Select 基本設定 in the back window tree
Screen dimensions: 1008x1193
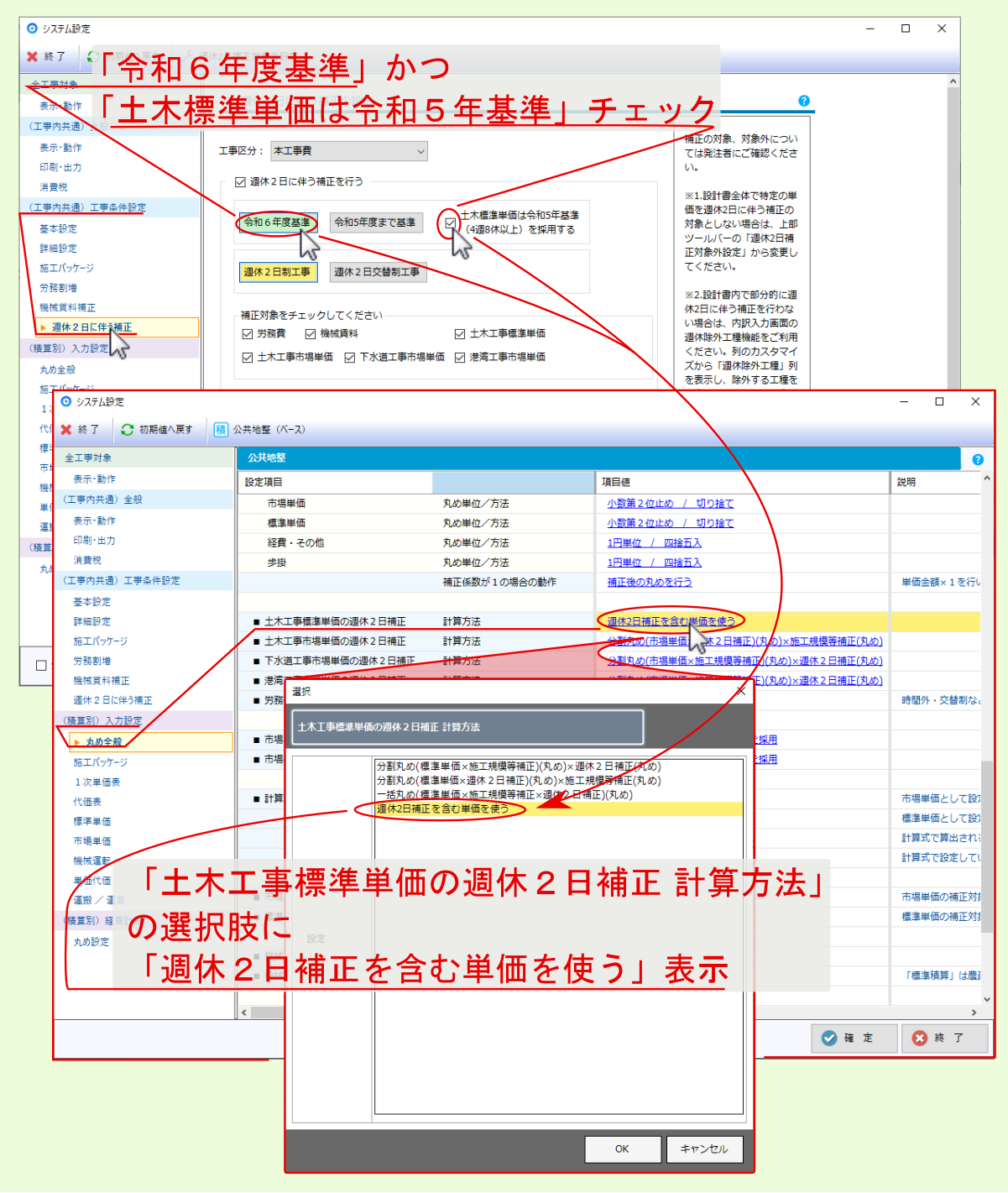tap(59, 228)
